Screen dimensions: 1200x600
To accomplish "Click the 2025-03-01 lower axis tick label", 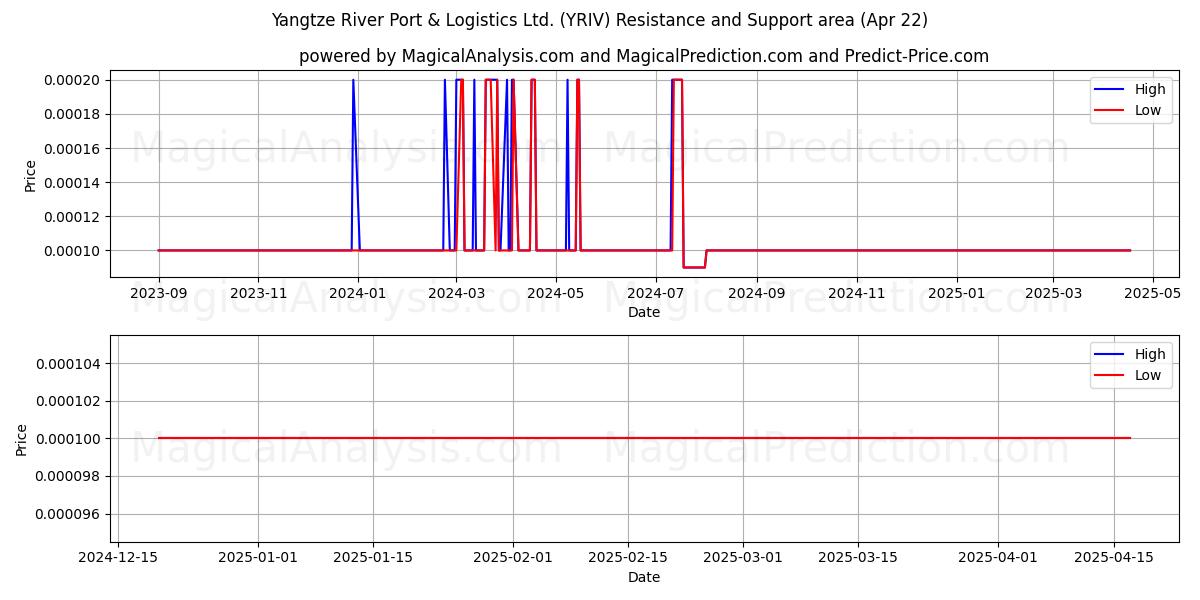I will [743, 558].
